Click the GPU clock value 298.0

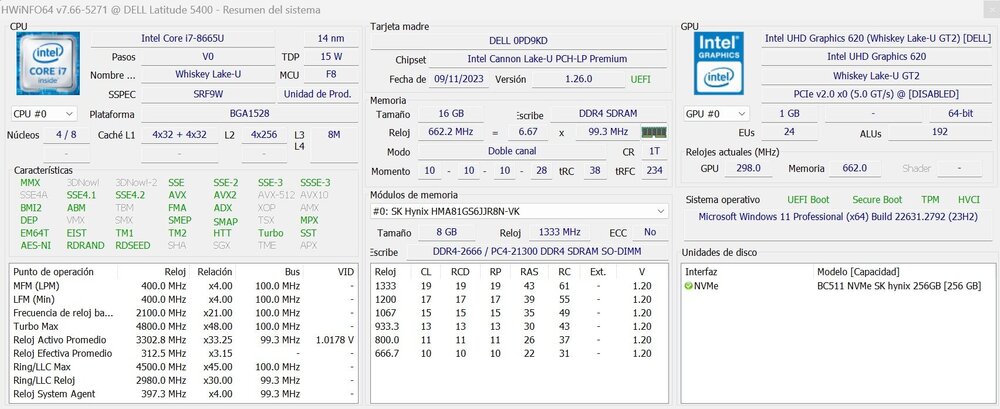[748, 169]
